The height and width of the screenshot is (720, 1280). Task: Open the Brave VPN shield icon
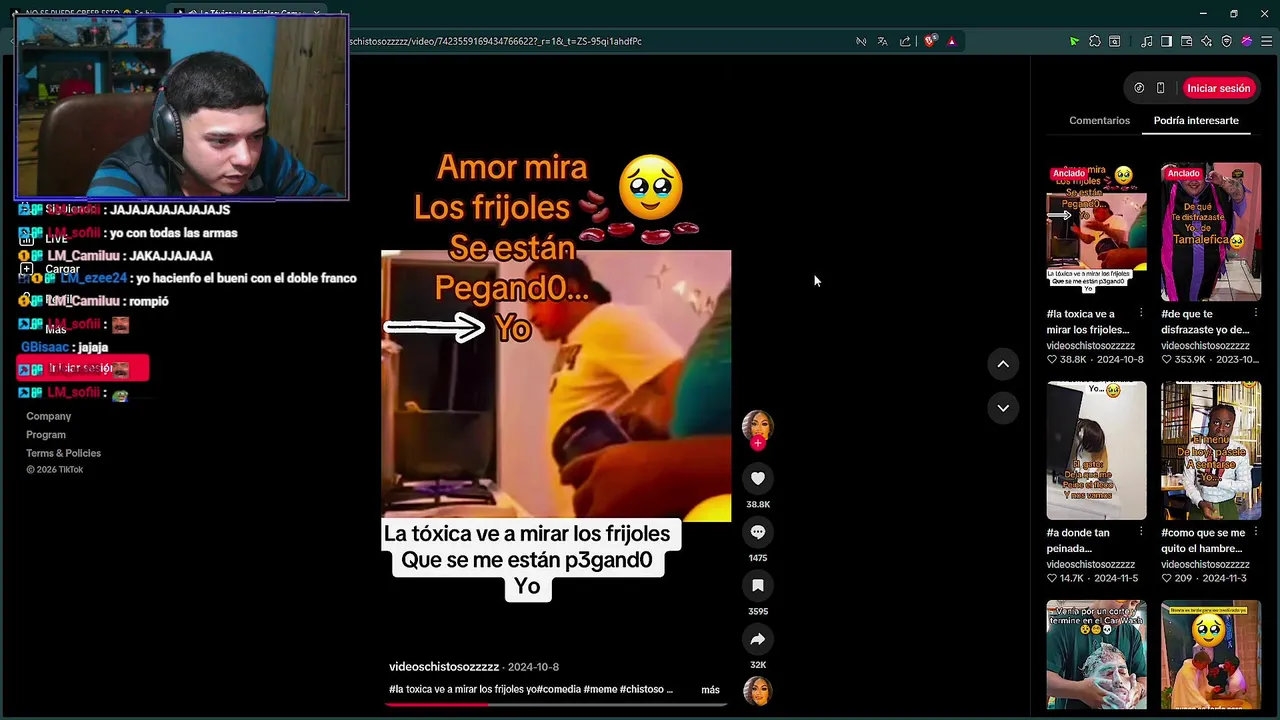[x=1227, y=41]
